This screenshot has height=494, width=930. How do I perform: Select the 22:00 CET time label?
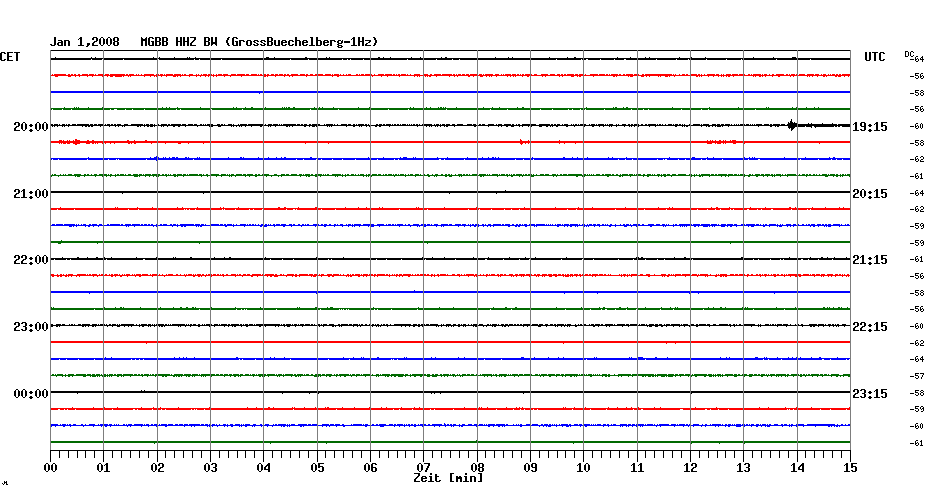31,260
